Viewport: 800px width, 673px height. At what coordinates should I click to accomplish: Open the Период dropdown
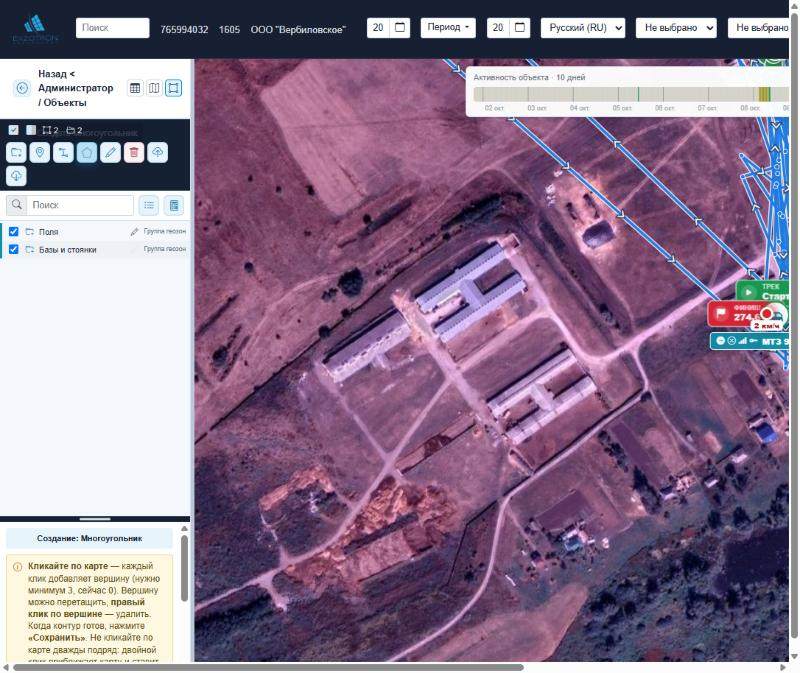coord(448,28)
